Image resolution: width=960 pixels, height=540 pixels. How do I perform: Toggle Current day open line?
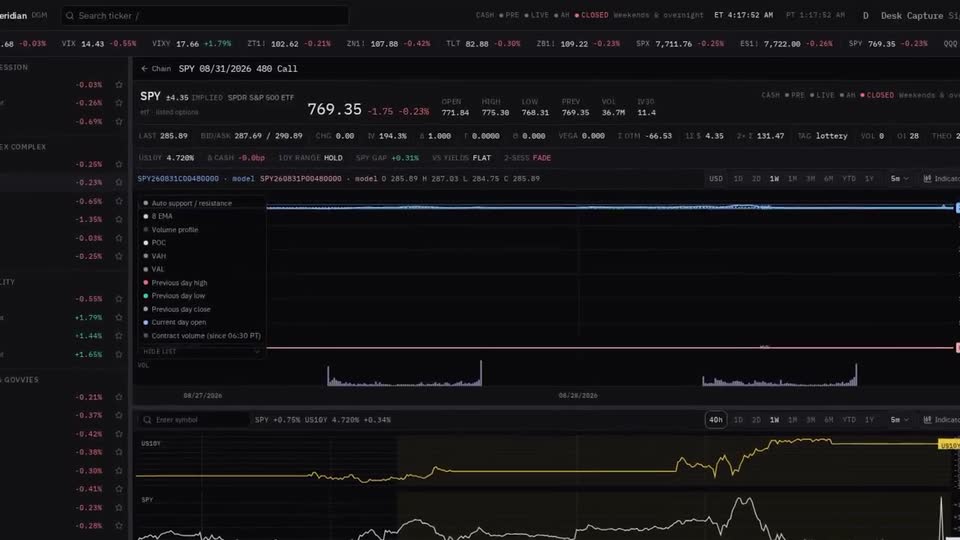click(x=174, y=322)
